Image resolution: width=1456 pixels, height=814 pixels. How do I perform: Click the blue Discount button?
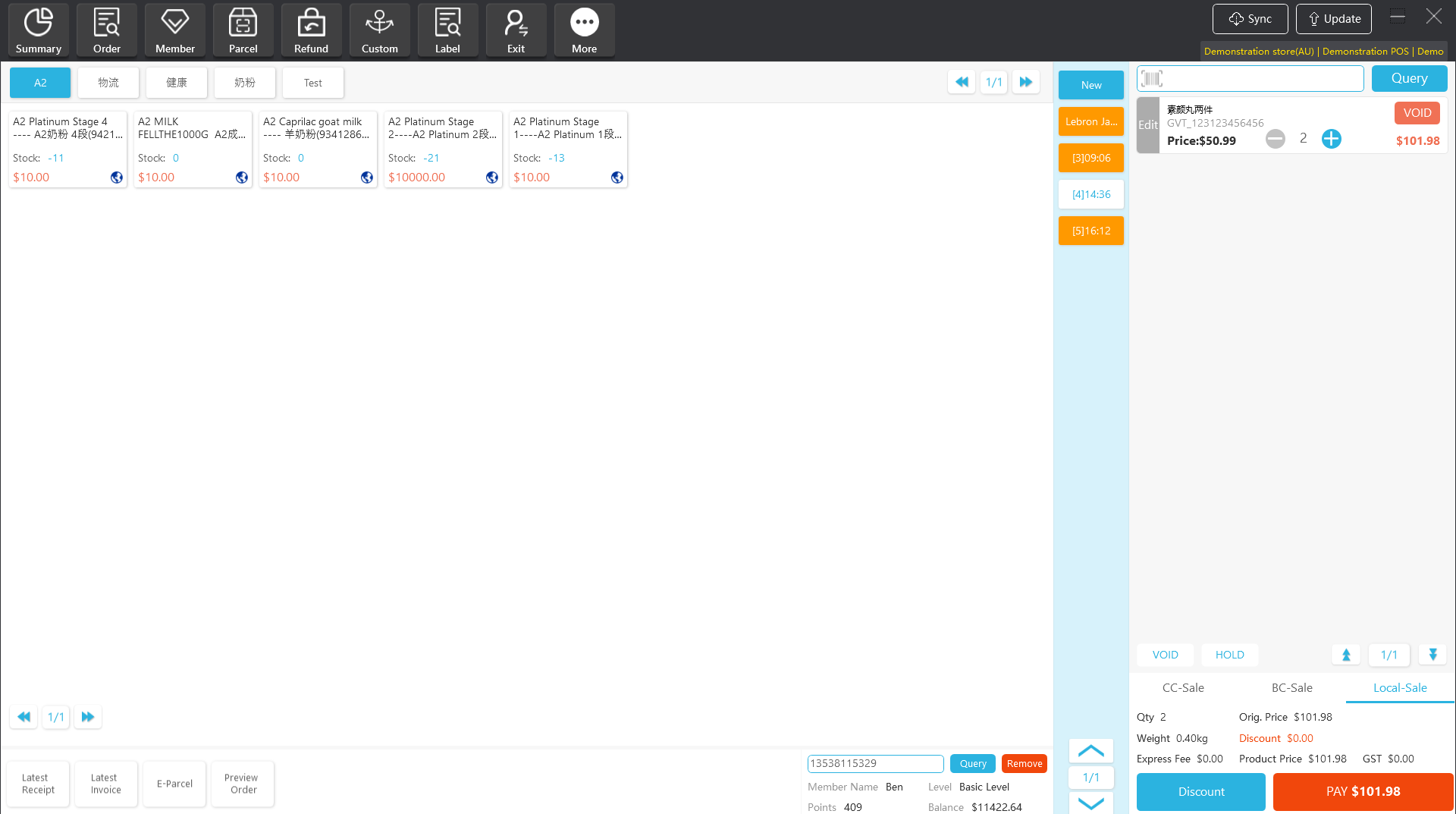coord(1200,792)
